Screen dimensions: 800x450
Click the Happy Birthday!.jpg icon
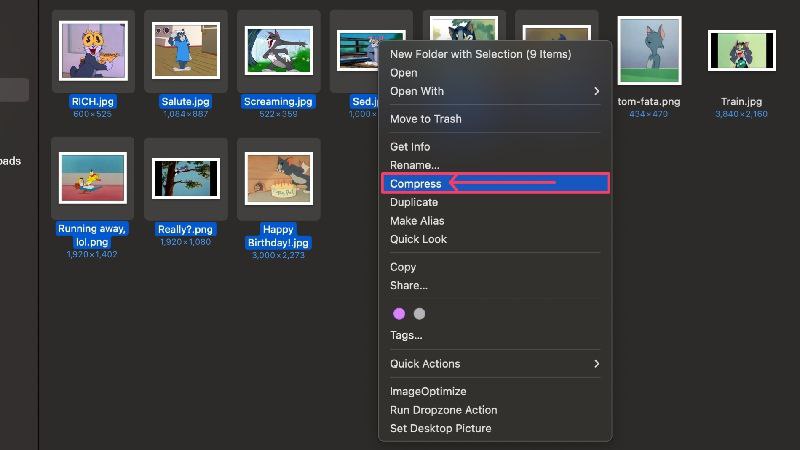(279, 178)
